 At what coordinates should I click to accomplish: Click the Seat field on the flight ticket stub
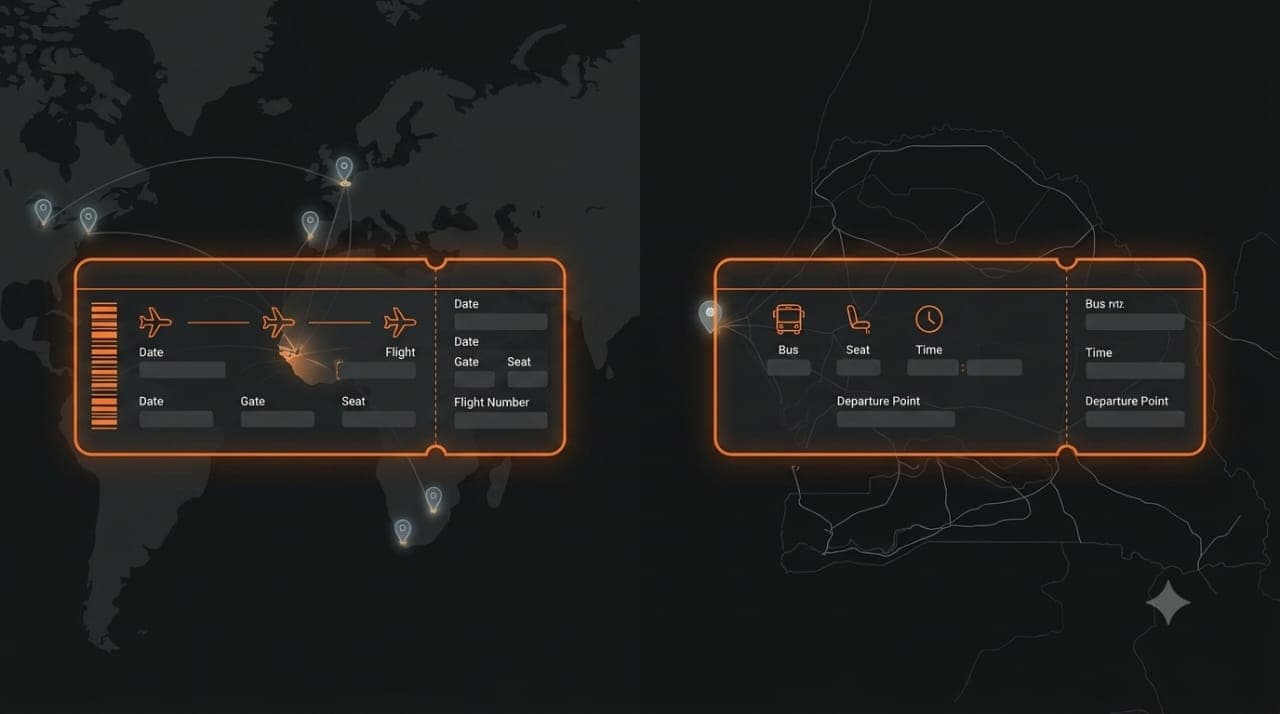click(527, 379)
